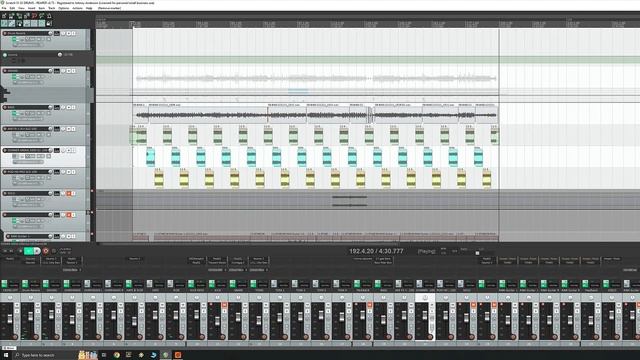Toggle item grouping in the toolbar
Image resolution: width=640 pixels, height=360 pixels.
click(x=11, y=23)
